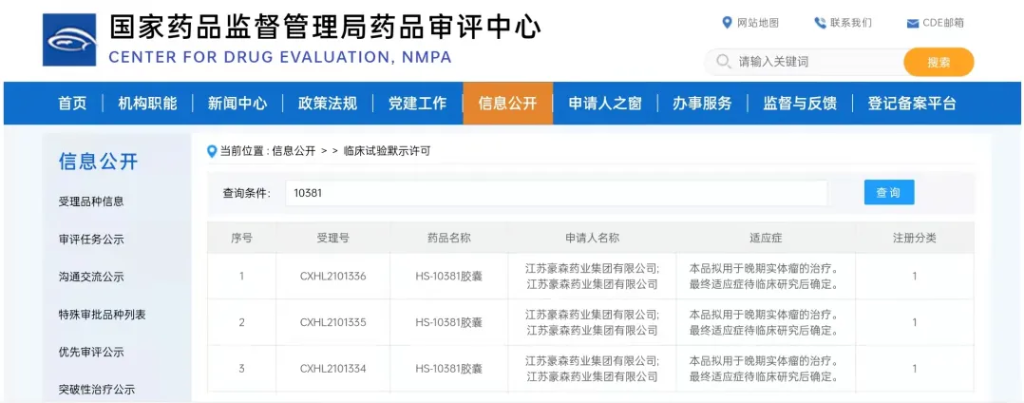
Task: Open the 新闻中心 menu item
Action: click(x=237, y=103)
